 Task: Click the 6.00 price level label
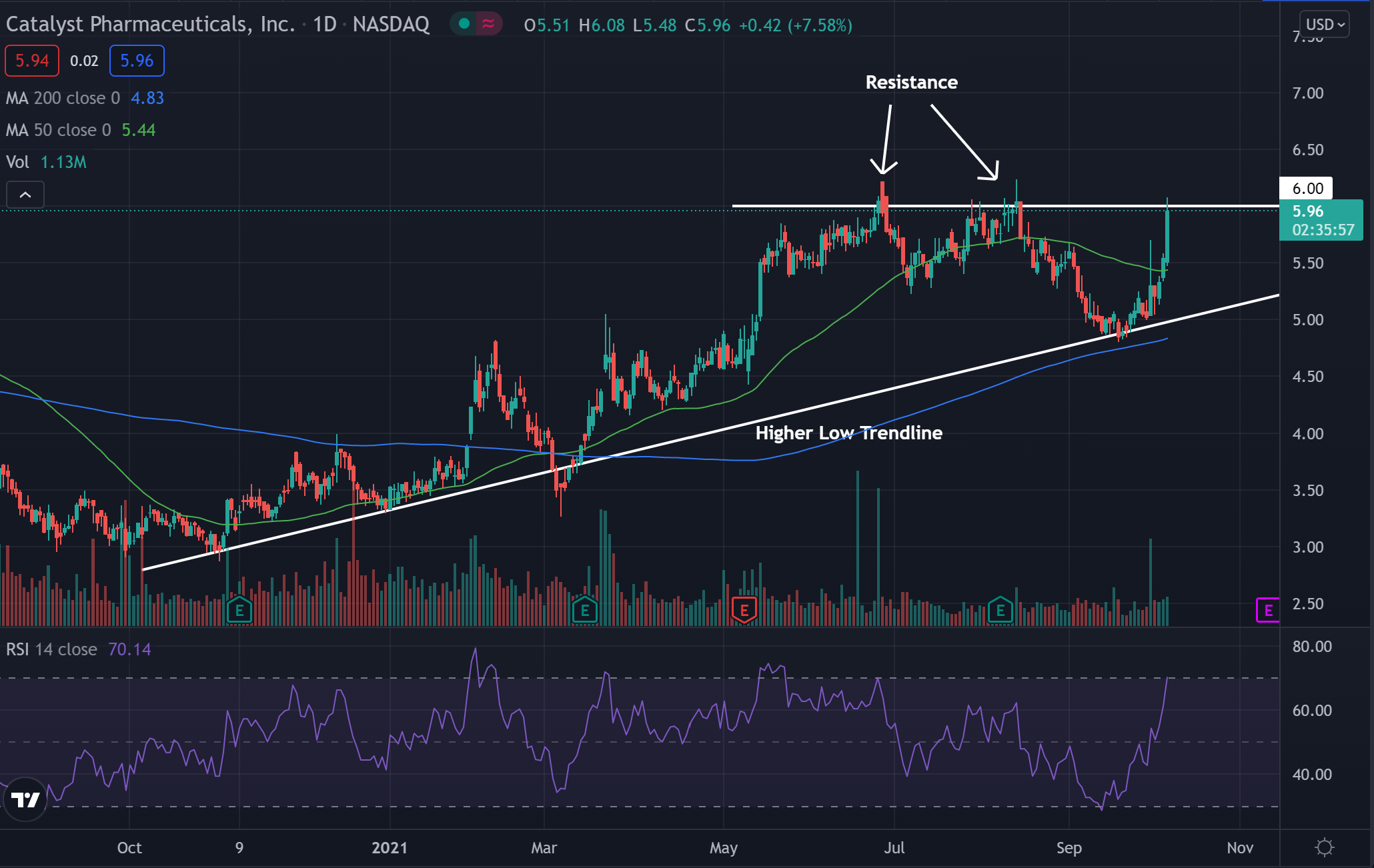tap(1306, 189)
